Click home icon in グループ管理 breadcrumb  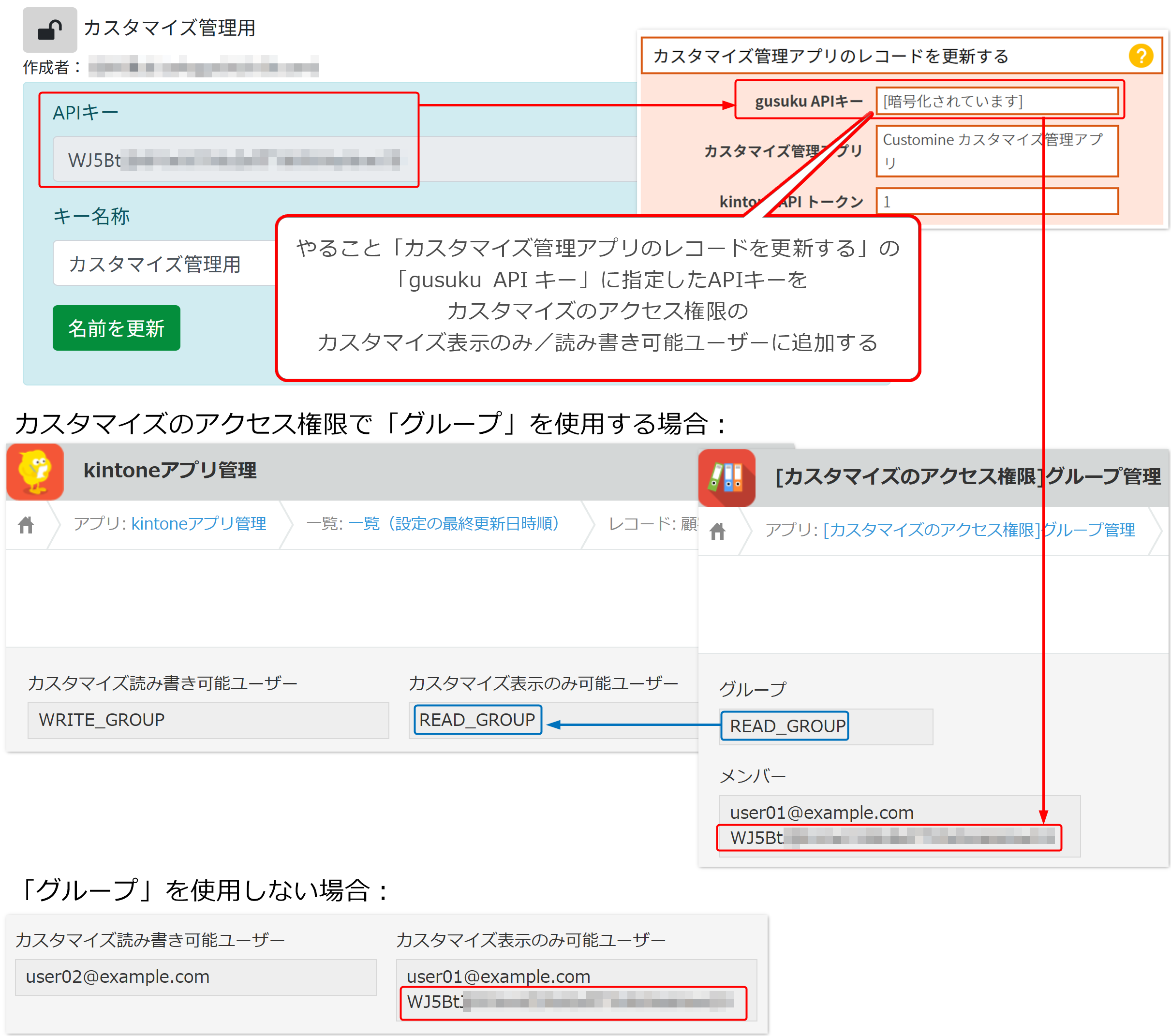point(717,531)
